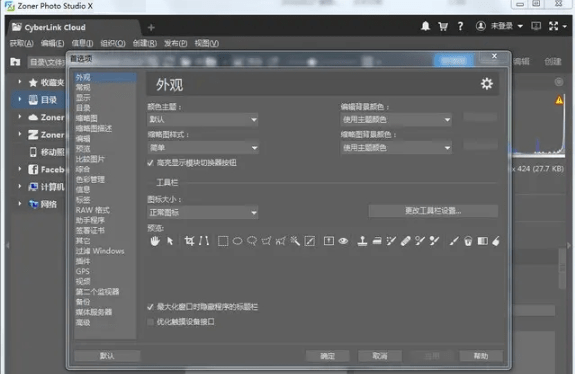Select RAW 格式 in preferences list

pyautogui.click(x=92, y=210)
